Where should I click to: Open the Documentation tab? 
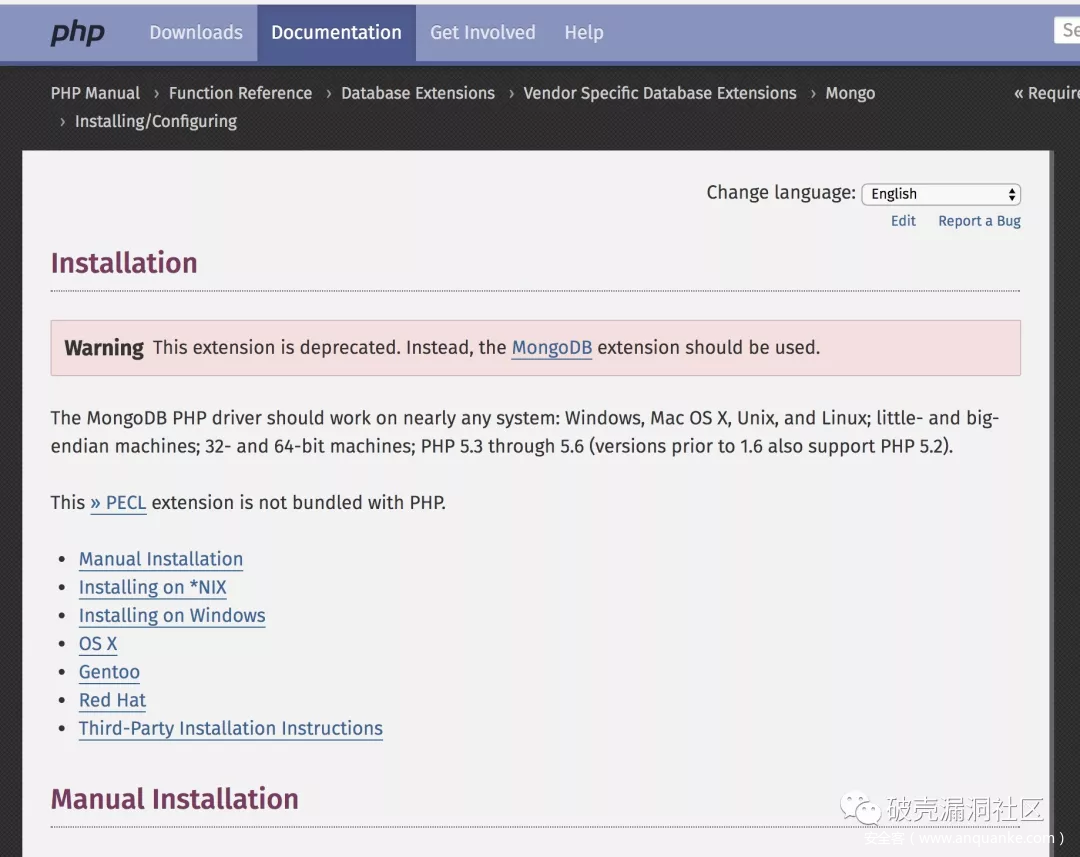click(336, 32)
